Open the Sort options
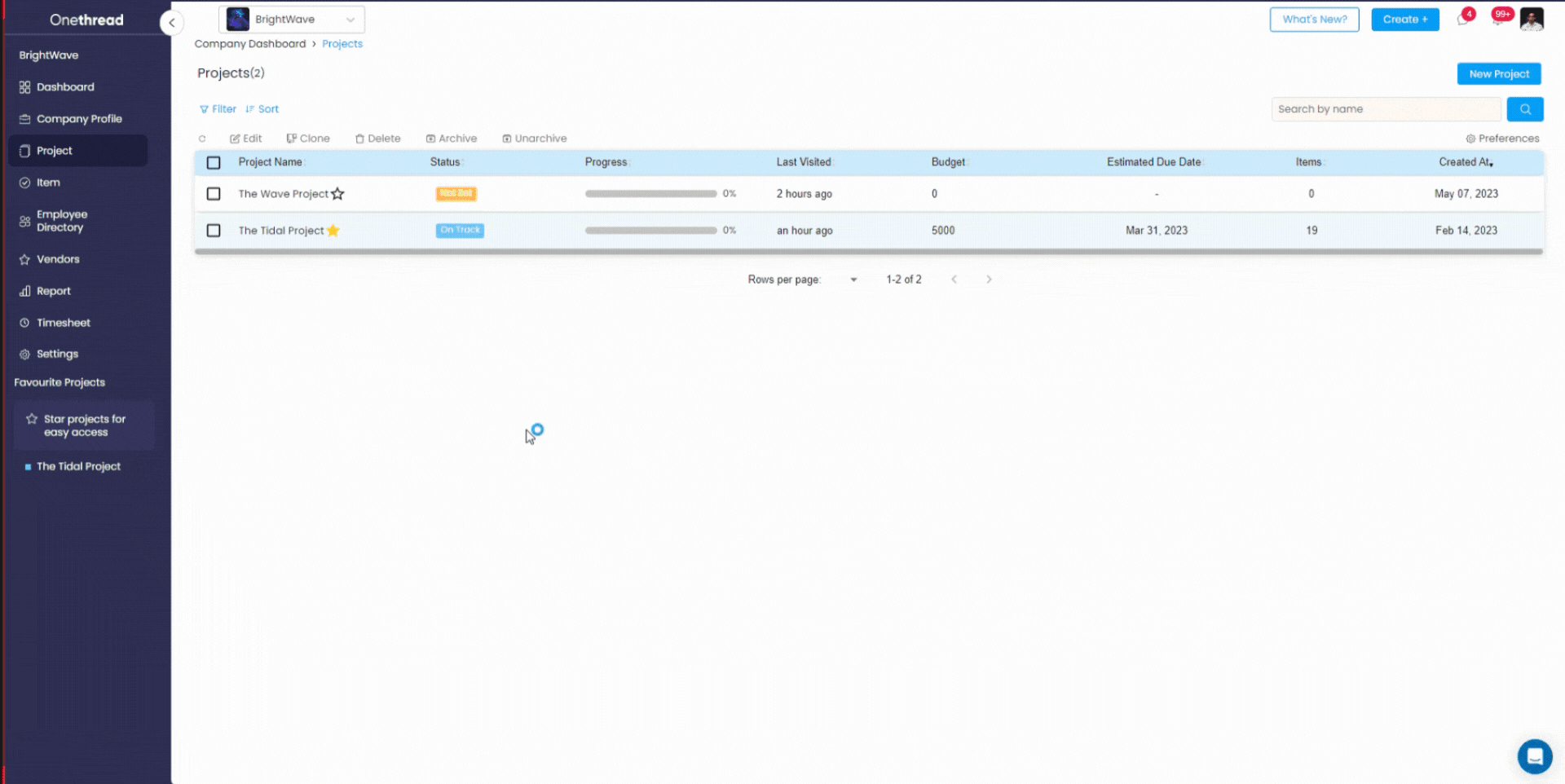Image resolution: width=1565 pixels, height=784 pixels. tap(262, 109)
